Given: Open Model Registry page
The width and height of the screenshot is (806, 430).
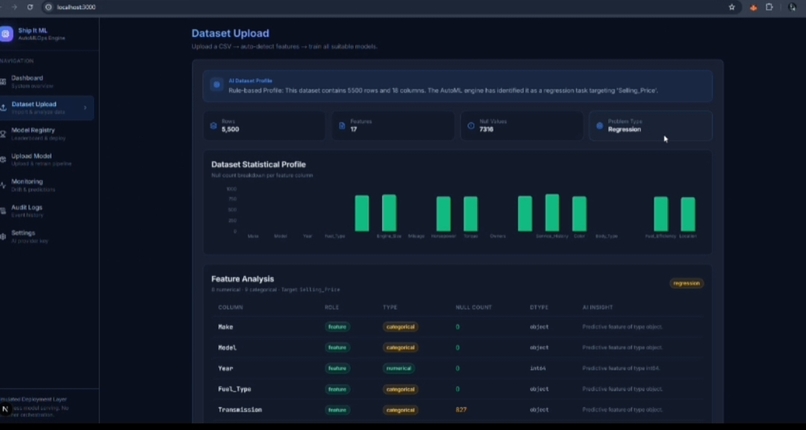Looking at the screenshot, I should click(46, 134).
